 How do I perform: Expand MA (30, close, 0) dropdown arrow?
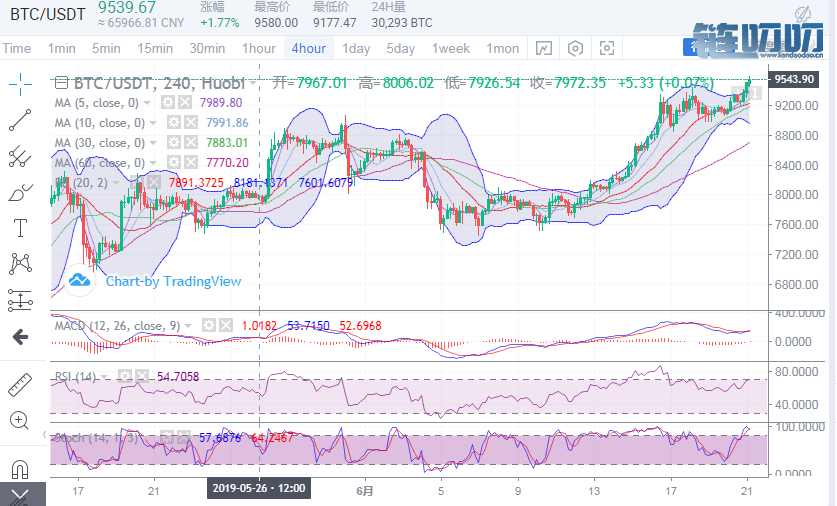pyautogui.click(x=153, y=143)
